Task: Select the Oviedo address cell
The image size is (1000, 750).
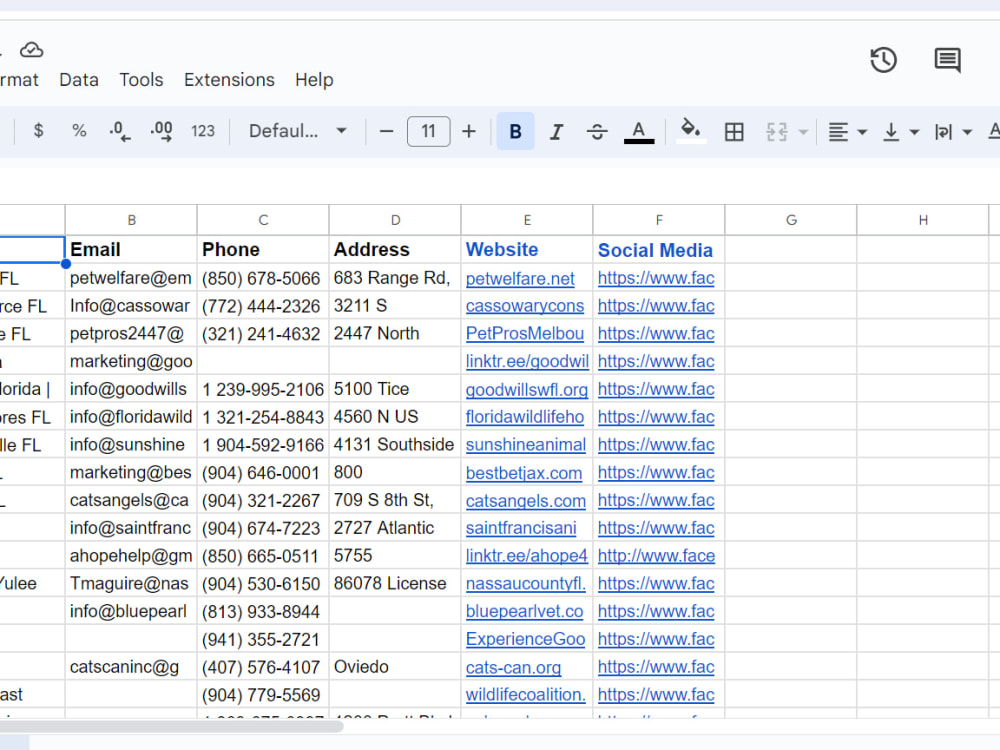Action: click(x=395, y=667)
